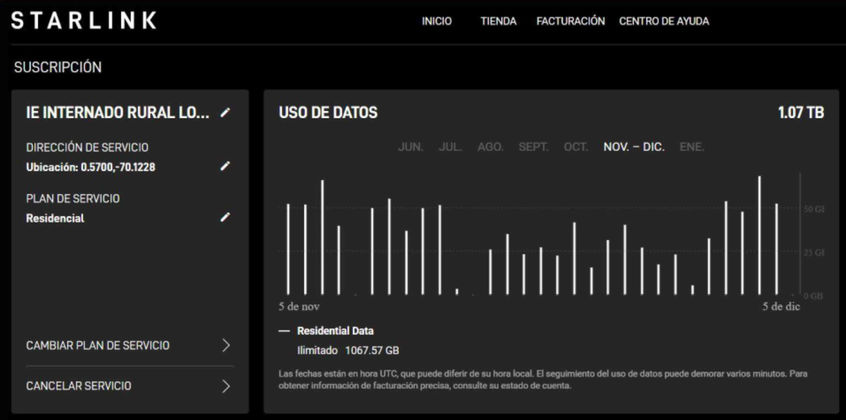This screenshot has height=420, width=846.
Task: Select the NOV. – DIC. month tab
Action: point(634,147)
